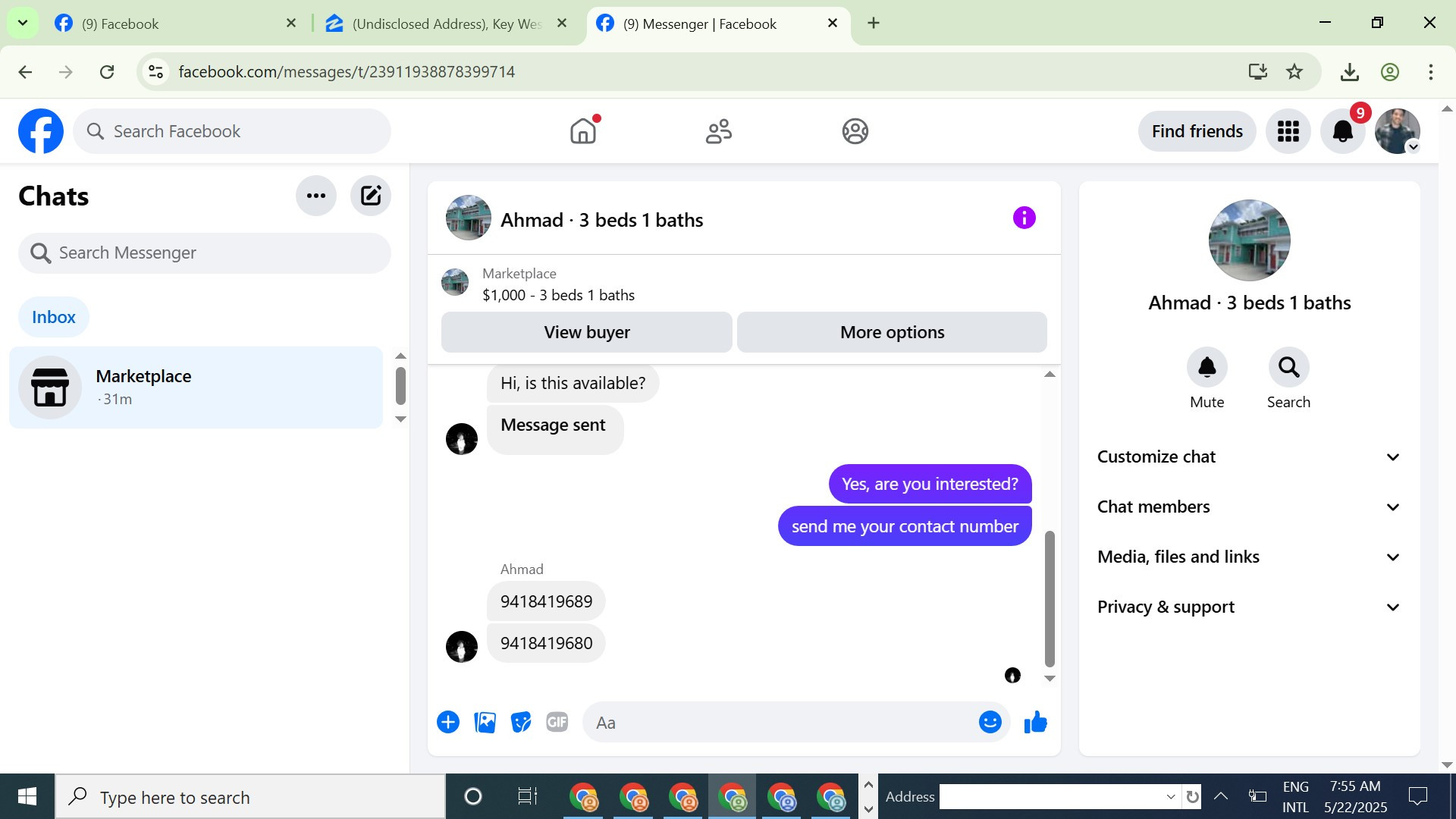Open Windows Start menu
The width and height of the screenshot is (1456, 819).
[27, 796]
